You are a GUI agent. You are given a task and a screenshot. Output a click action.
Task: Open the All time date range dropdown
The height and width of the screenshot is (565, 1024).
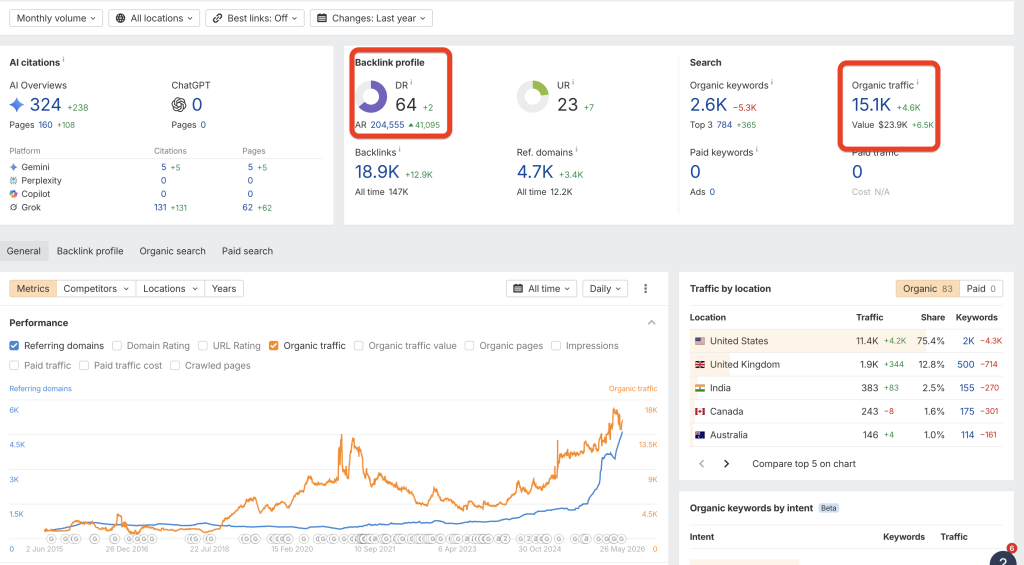[x=541, y=289]
